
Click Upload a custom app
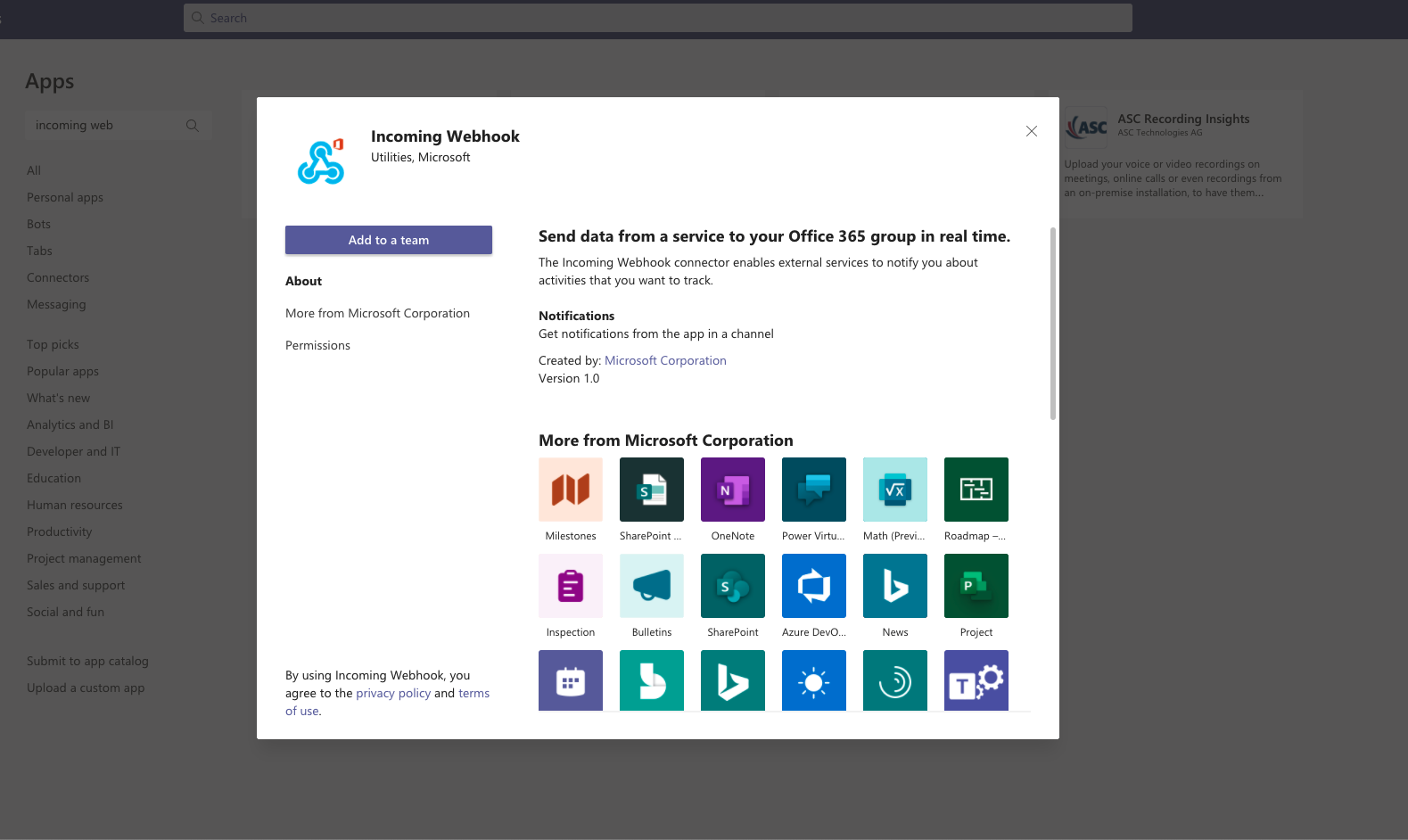86,688
